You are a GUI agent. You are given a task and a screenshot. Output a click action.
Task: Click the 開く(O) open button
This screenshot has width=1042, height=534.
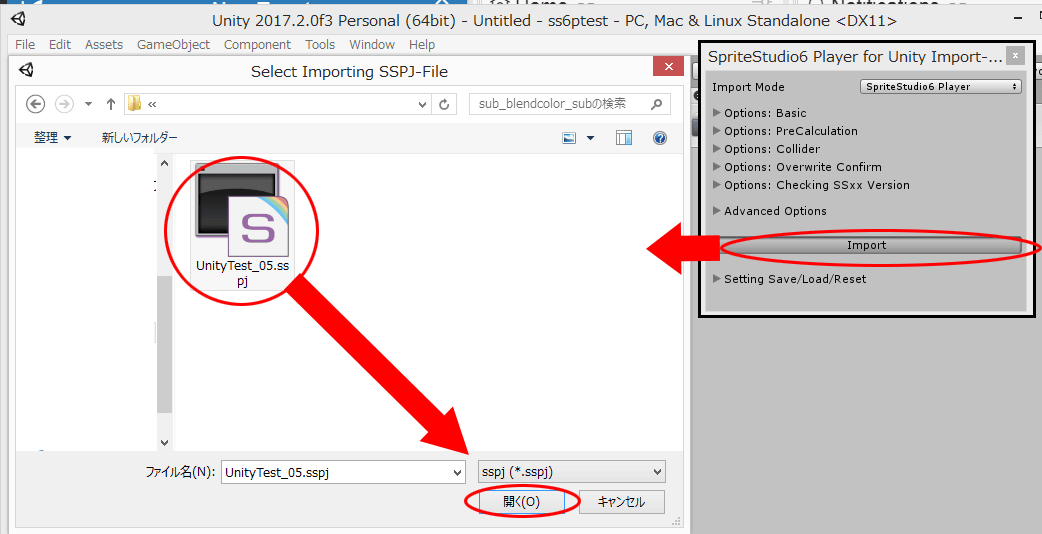[x=522, y=501]
